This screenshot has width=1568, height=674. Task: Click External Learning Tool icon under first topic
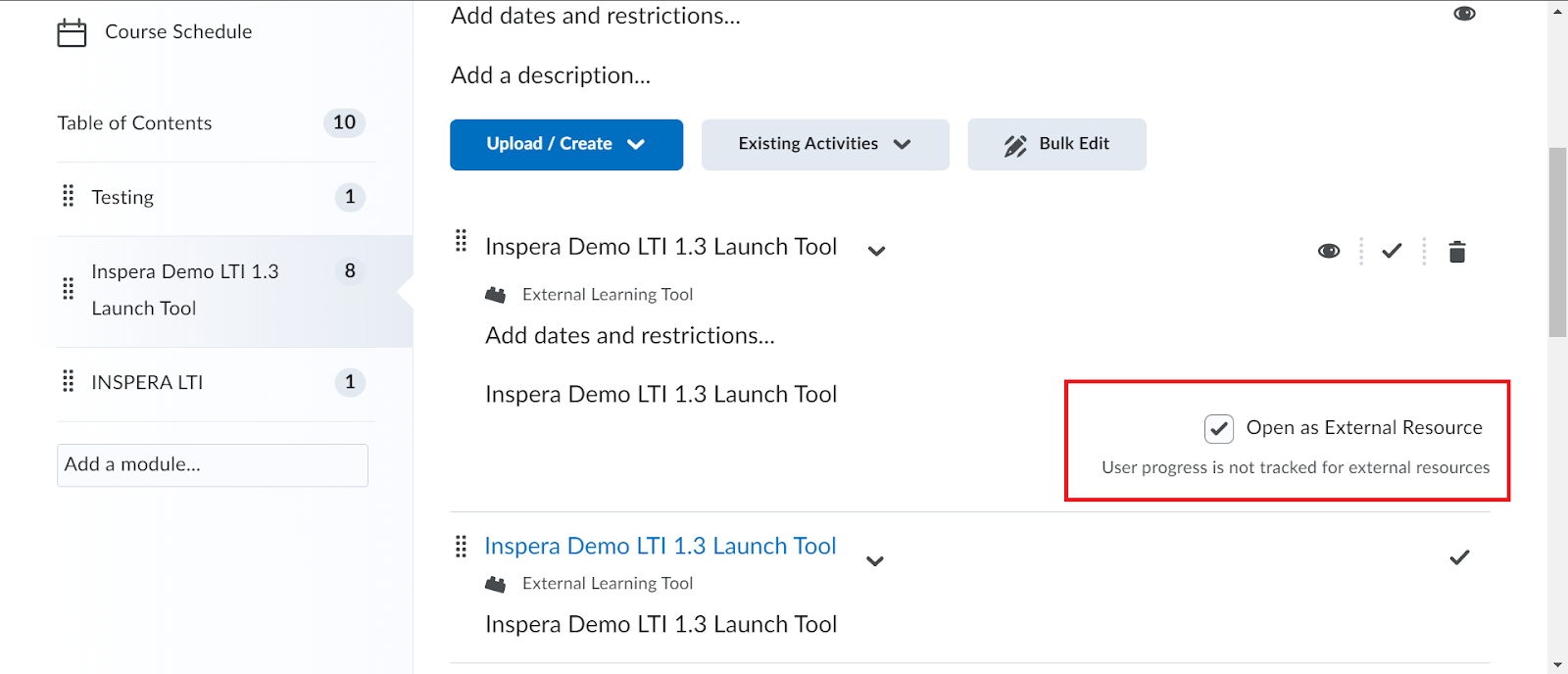[x=496, y=295]
